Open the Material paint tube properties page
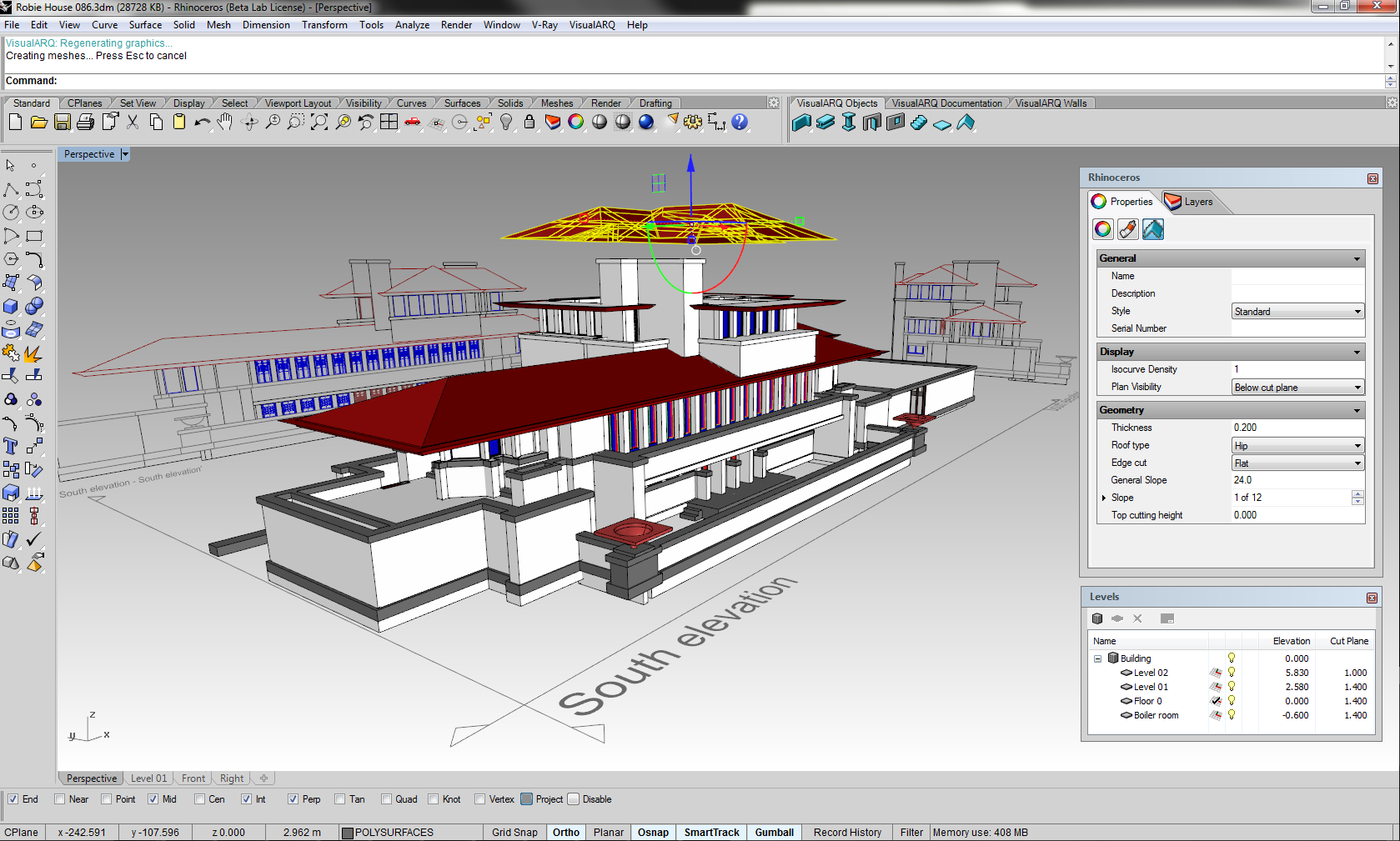This screenshot has height=841, width=1400. click(x=1127, y=228)
